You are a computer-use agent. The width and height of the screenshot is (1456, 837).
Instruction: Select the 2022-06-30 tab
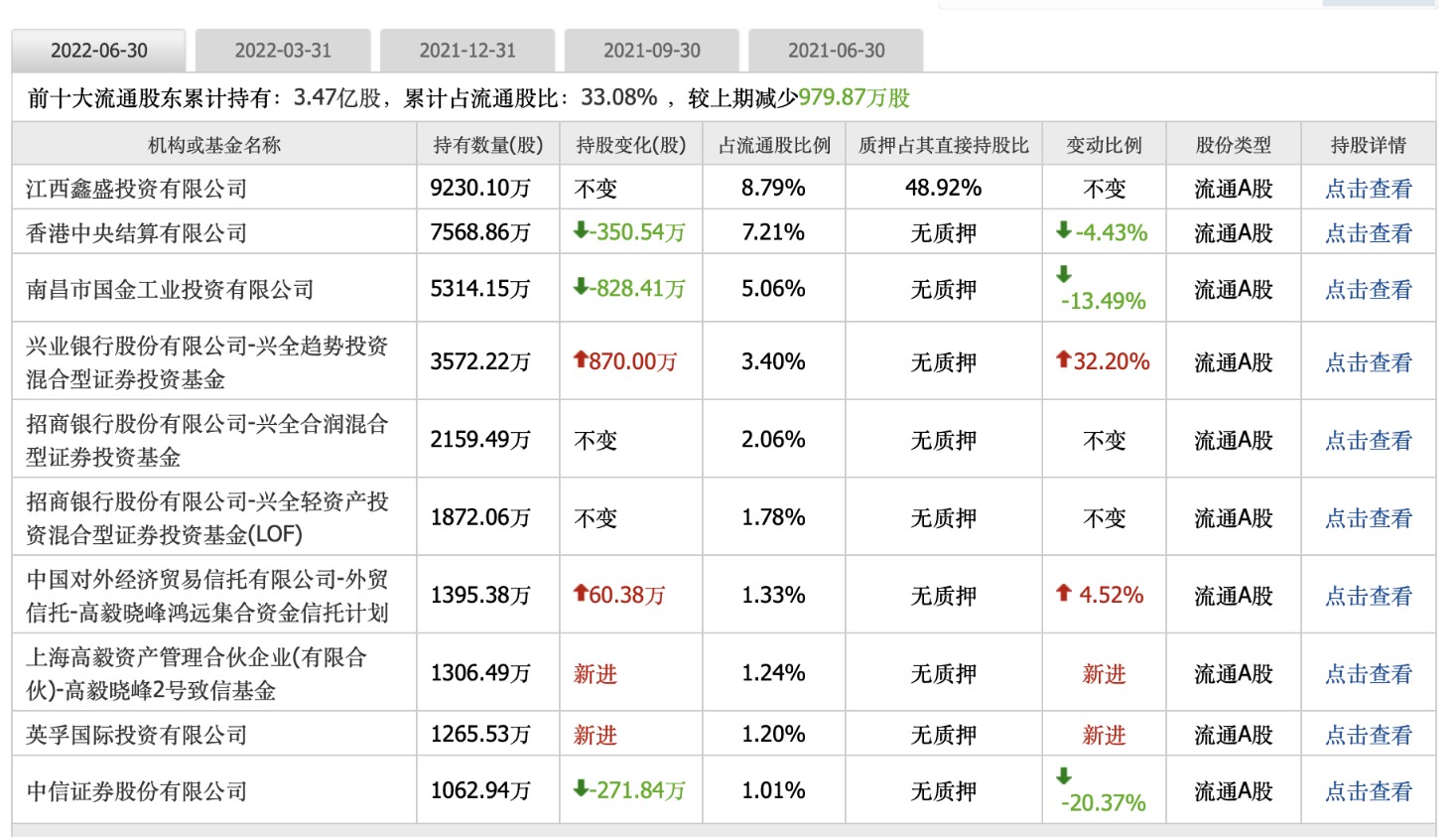coord(99,51)
